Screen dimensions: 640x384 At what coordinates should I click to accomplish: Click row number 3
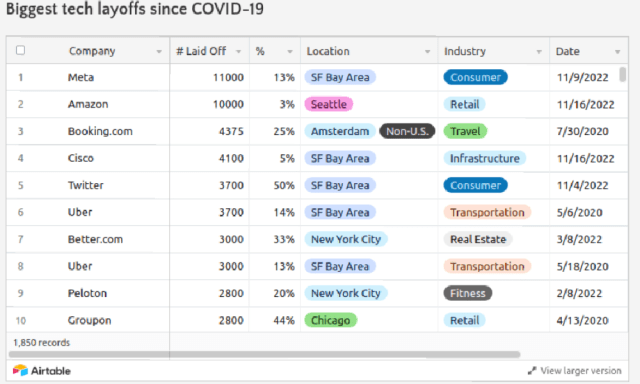[x=20, y=131]
